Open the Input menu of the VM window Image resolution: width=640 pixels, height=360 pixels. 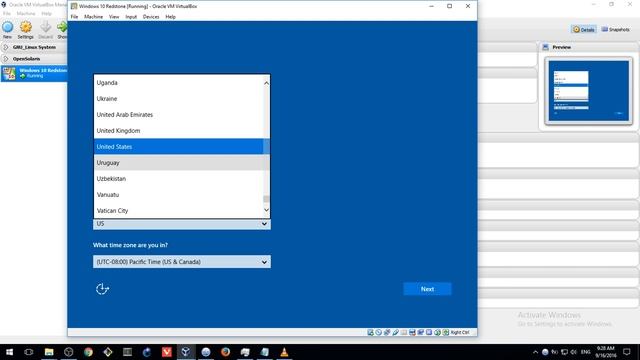[x=131, y=17]
